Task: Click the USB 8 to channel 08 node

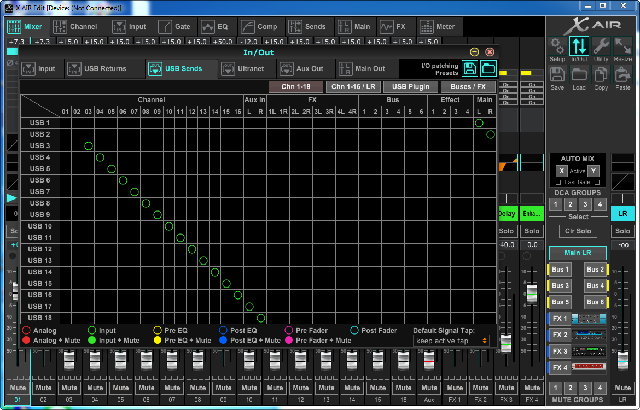Action: [146, 203]
